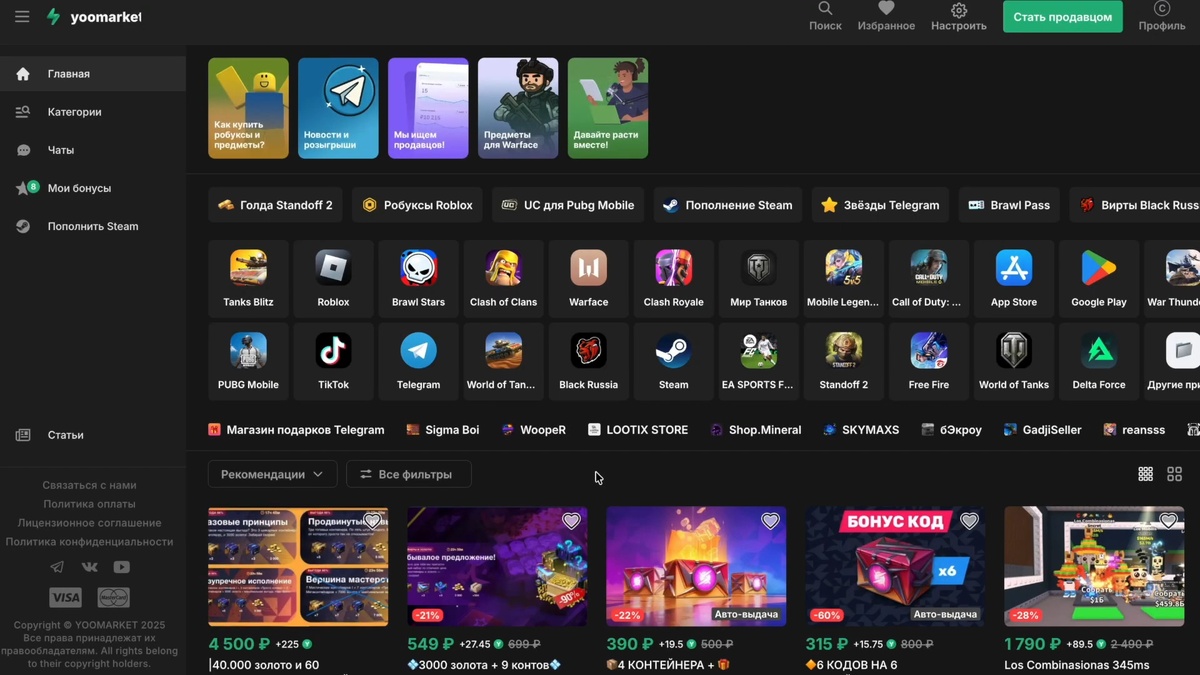Image resolution: width=1200 pixels, height=675 pixels.
Task: Favorite the 4 500 ₽ listing heart
Action: pyautogui.click(x=372, y=521)
